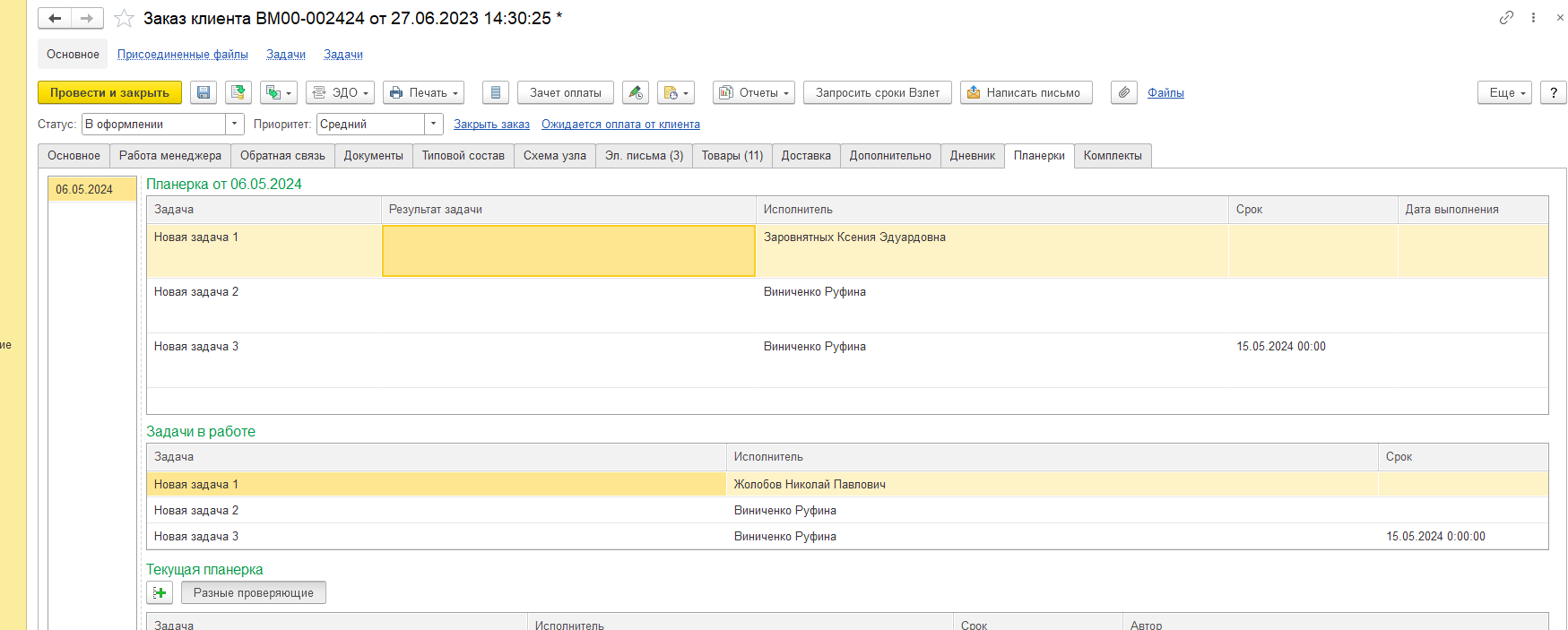1568x630 pixels.
Task: Open the Печать print menu
Action: click(423, 92)
